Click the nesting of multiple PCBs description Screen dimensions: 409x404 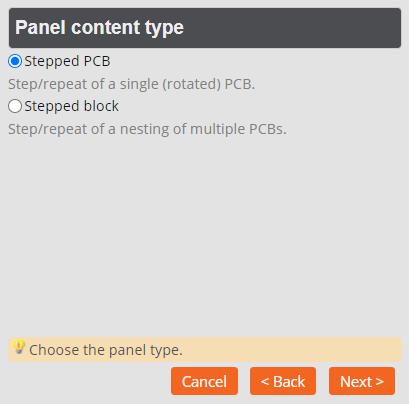coord(147,129)
